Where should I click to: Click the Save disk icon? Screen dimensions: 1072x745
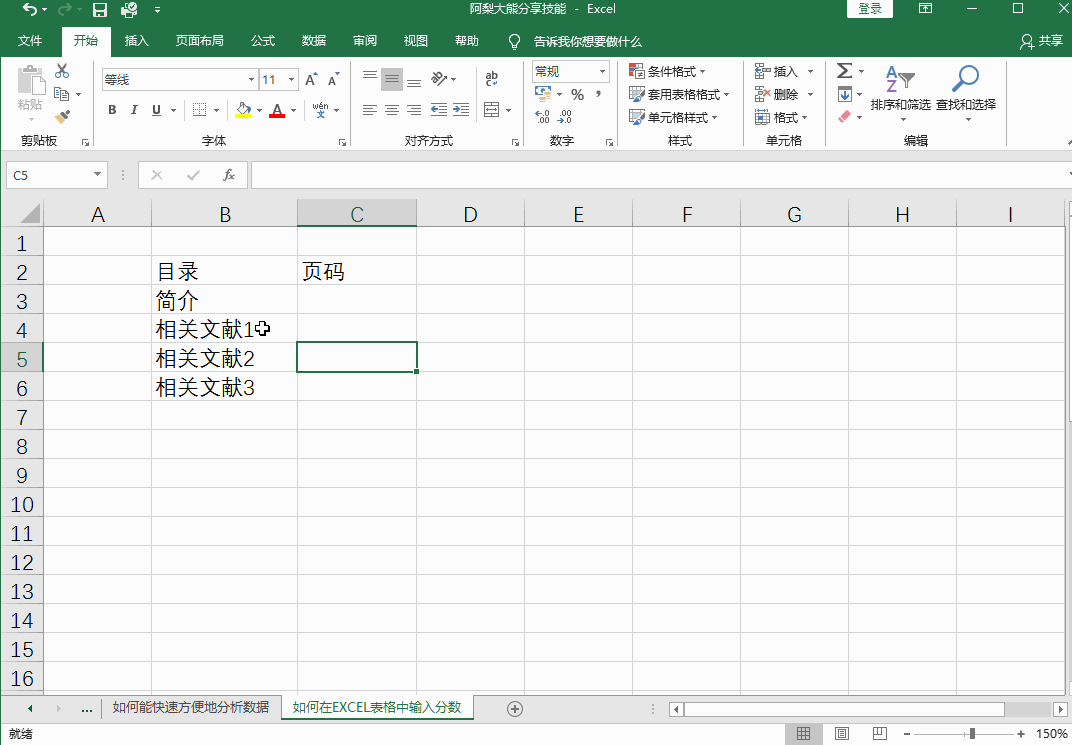coord(100,10)
